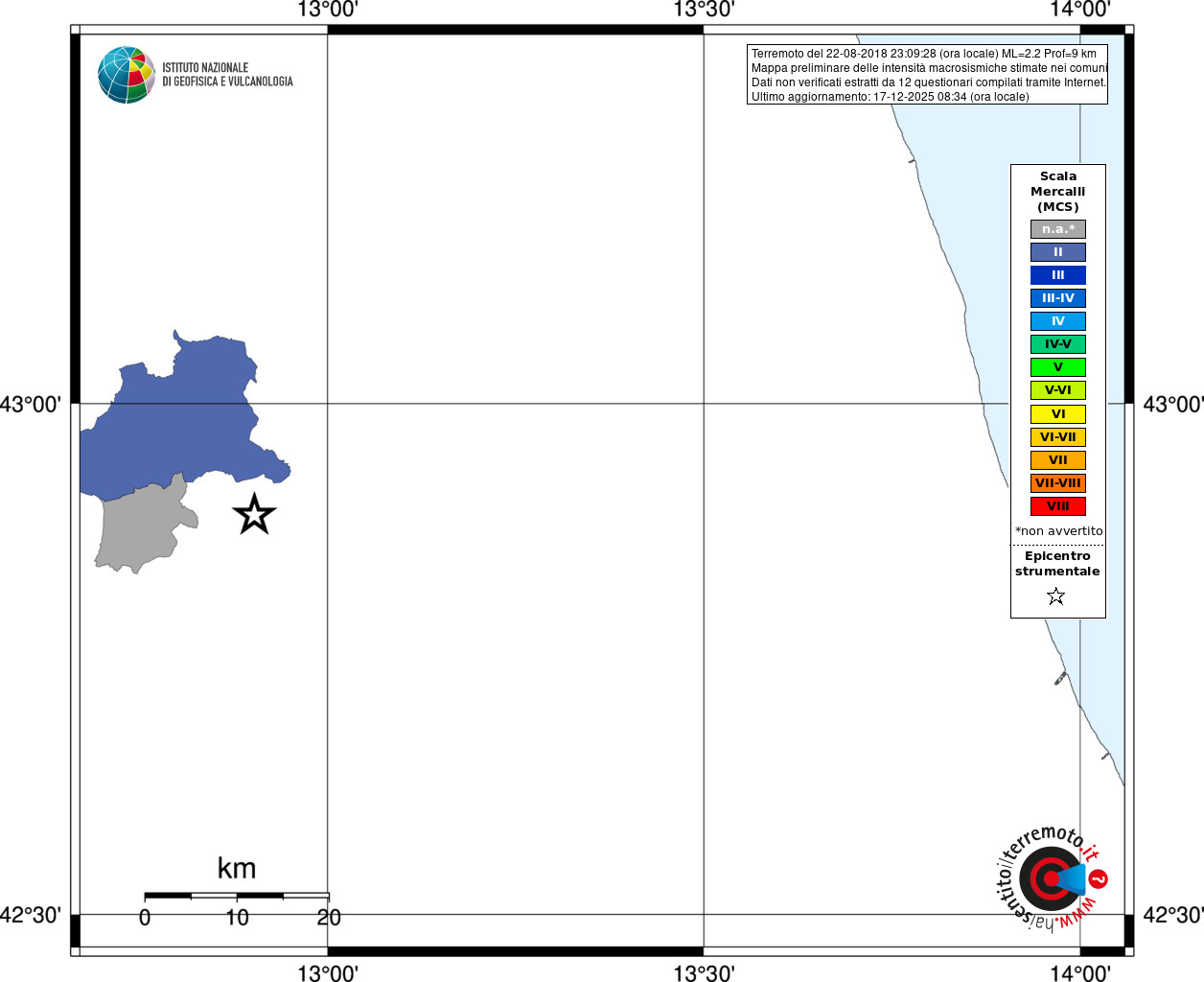
Task: Select the n.a.* gray legend swatch
Action: point(1057,229)
